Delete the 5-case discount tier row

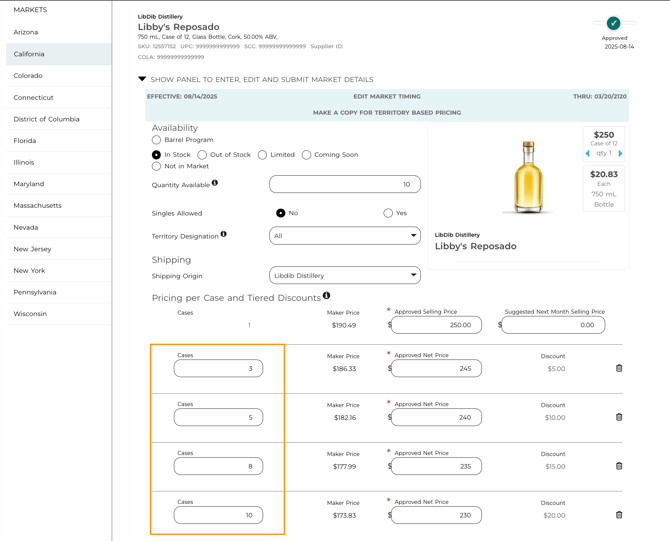(619, 417)
